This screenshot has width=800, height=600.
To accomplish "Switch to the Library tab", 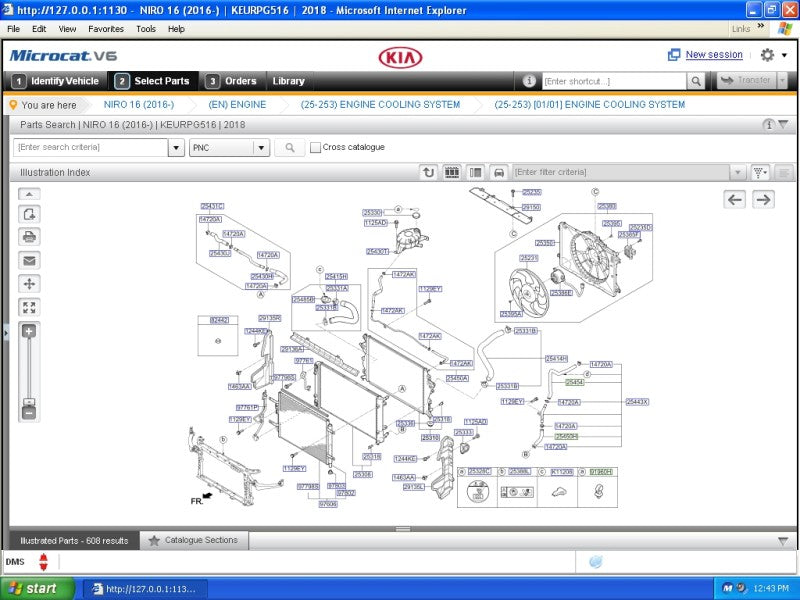I will click(x=288, y=81).
